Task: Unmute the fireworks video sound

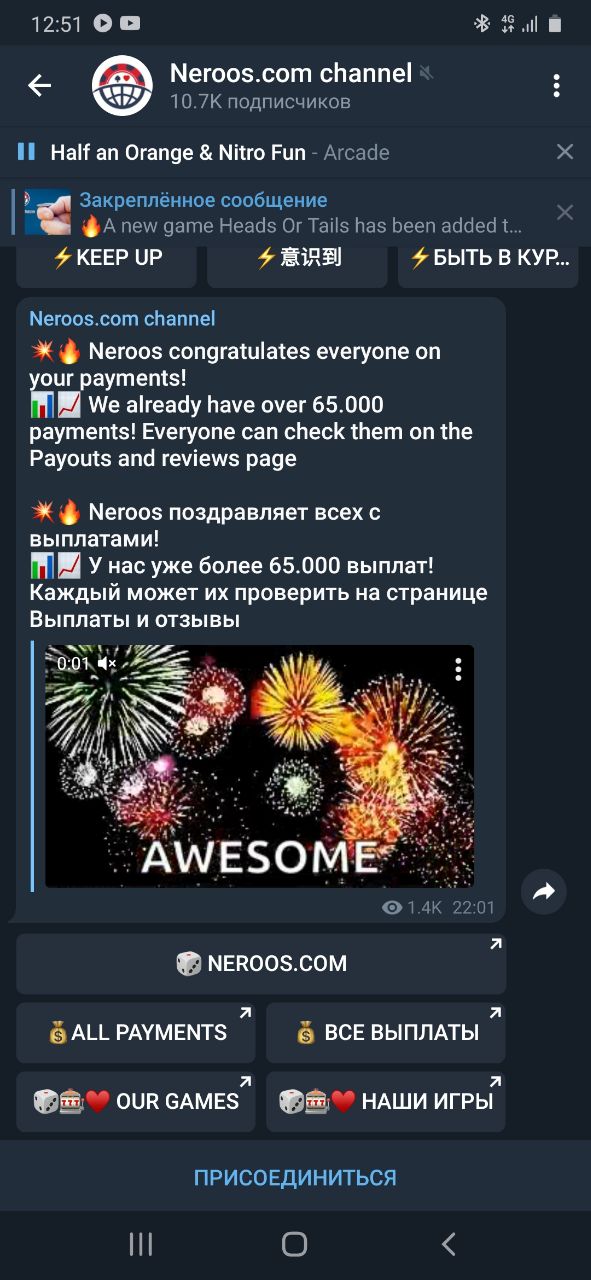Action: click(x=108, y=663)
